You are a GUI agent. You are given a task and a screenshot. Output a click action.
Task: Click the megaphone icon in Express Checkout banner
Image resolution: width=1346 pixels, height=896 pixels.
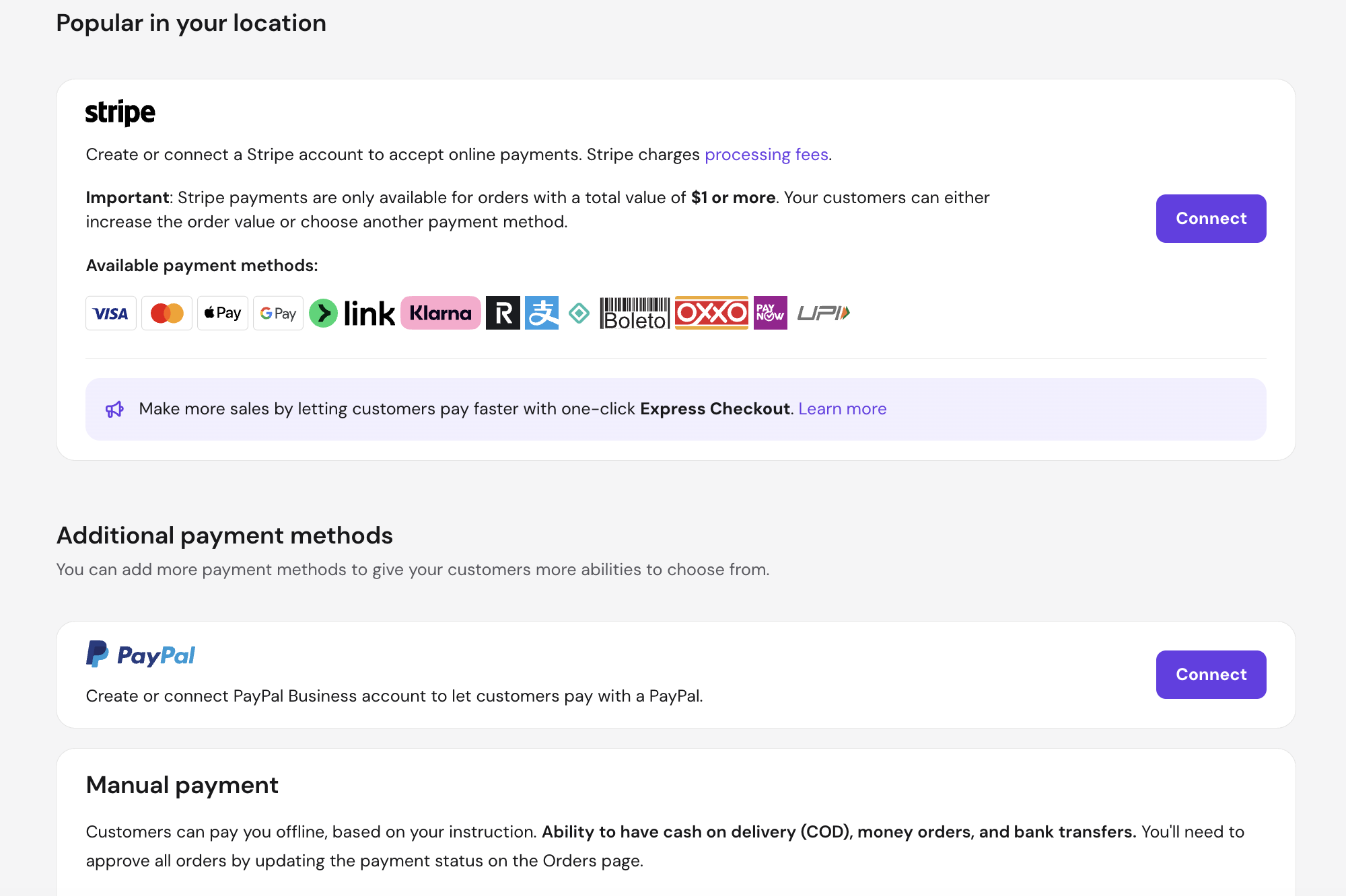[x=114, y=409]
